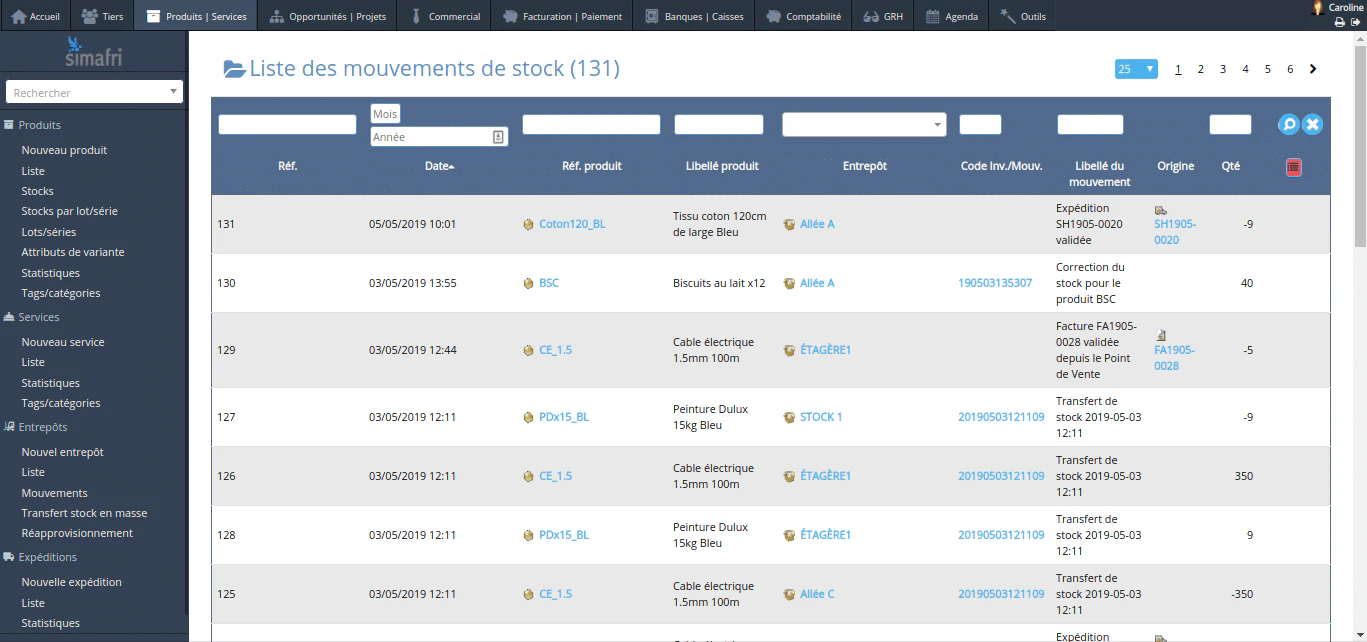Viewport: 1367px width, 642px height.
Task: Open Banques | Caisses menu
Action: click(x=694, y=16)
